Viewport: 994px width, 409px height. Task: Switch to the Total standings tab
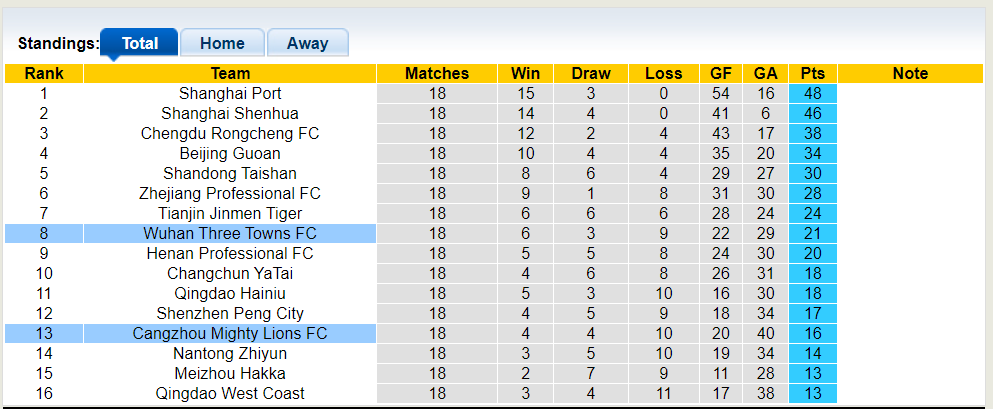click(x=139, y=43)
